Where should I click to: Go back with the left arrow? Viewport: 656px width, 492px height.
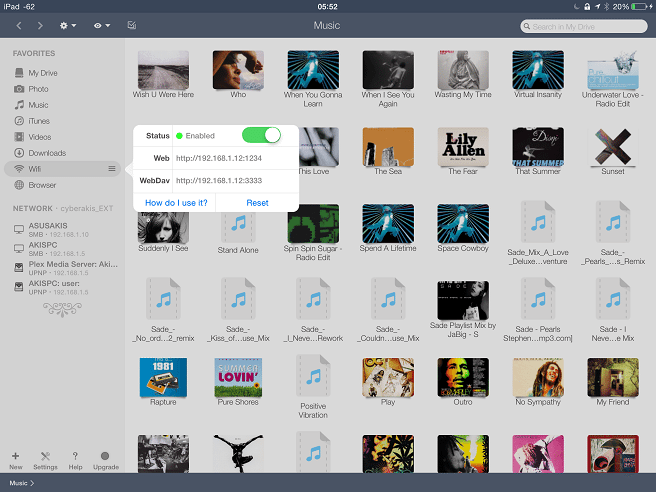click(x=19, y=26)
